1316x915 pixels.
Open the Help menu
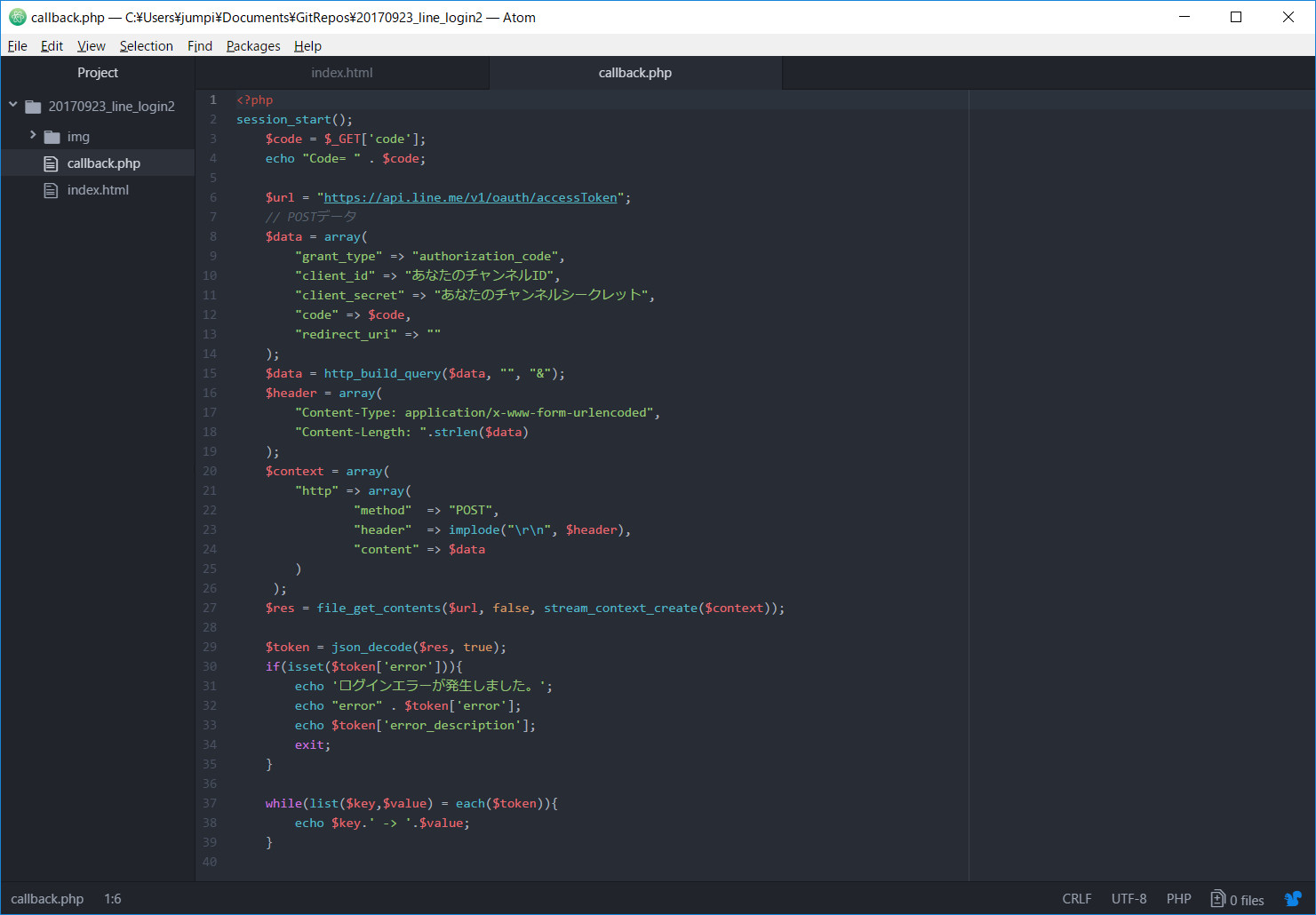(x=307, y=46)
